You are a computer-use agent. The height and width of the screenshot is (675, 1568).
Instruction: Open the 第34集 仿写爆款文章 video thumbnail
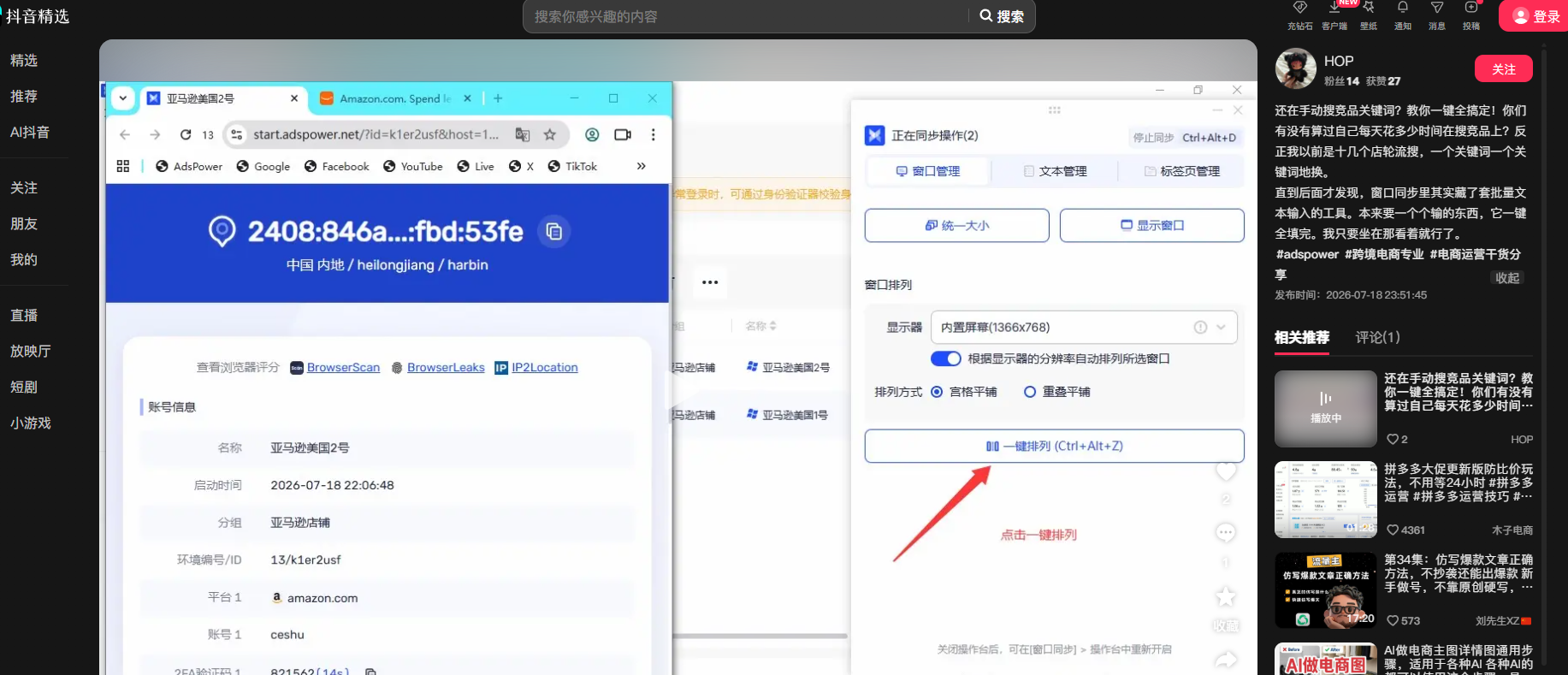(x=1326, y=590)
